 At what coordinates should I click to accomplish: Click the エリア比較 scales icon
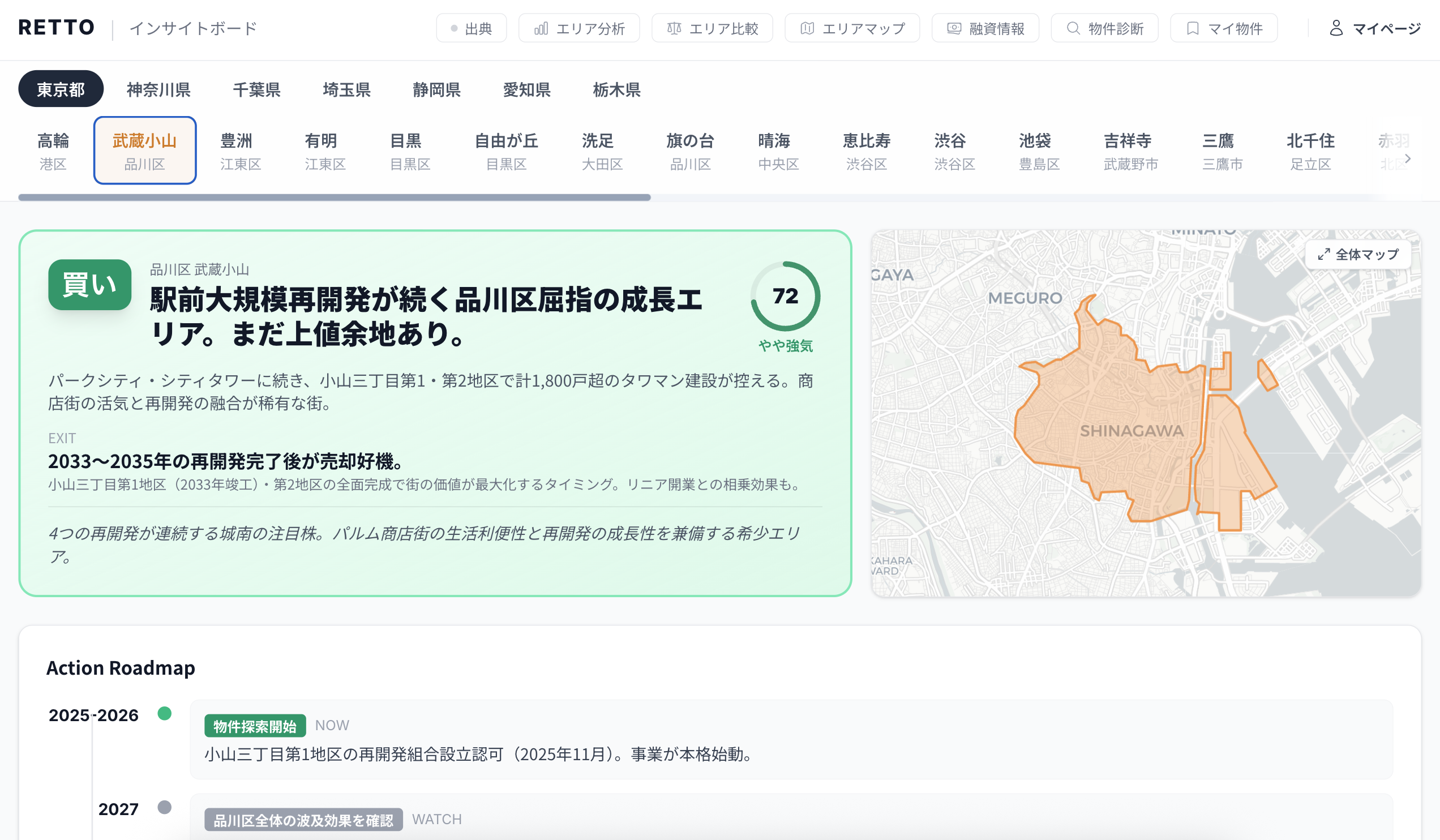click(x=674, y=28)
